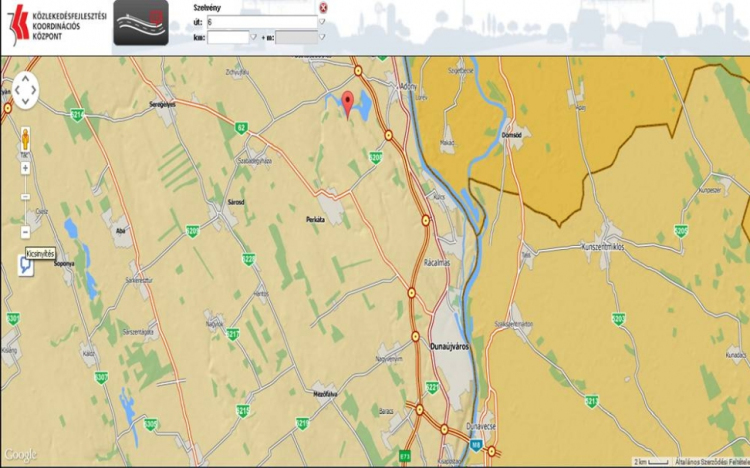Click the Google logo on map
The width and height of the screenshot is (750, 468).
20,455
